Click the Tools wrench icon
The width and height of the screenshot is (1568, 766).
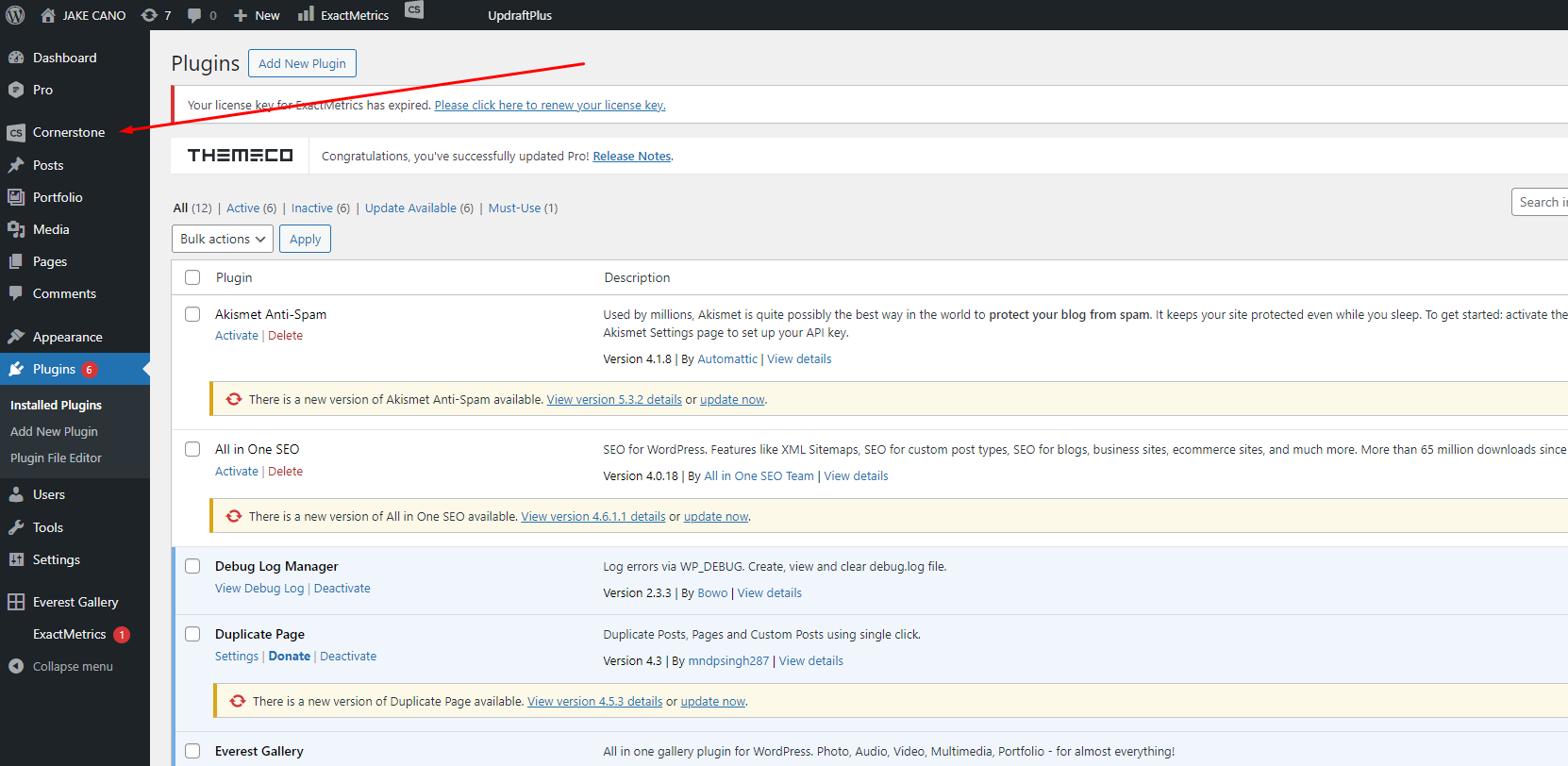[x=16, y=527]
